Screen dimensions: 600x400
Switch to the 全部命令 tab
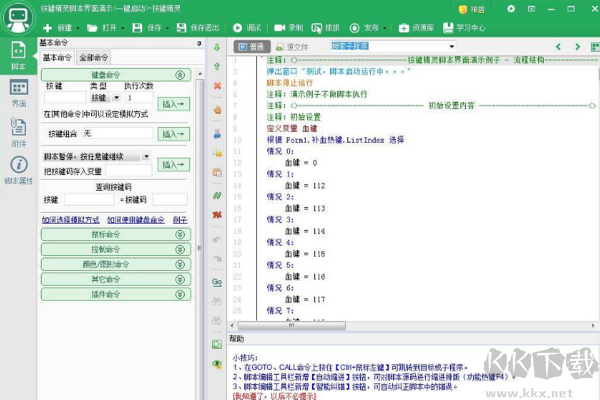tap(94, 58)
